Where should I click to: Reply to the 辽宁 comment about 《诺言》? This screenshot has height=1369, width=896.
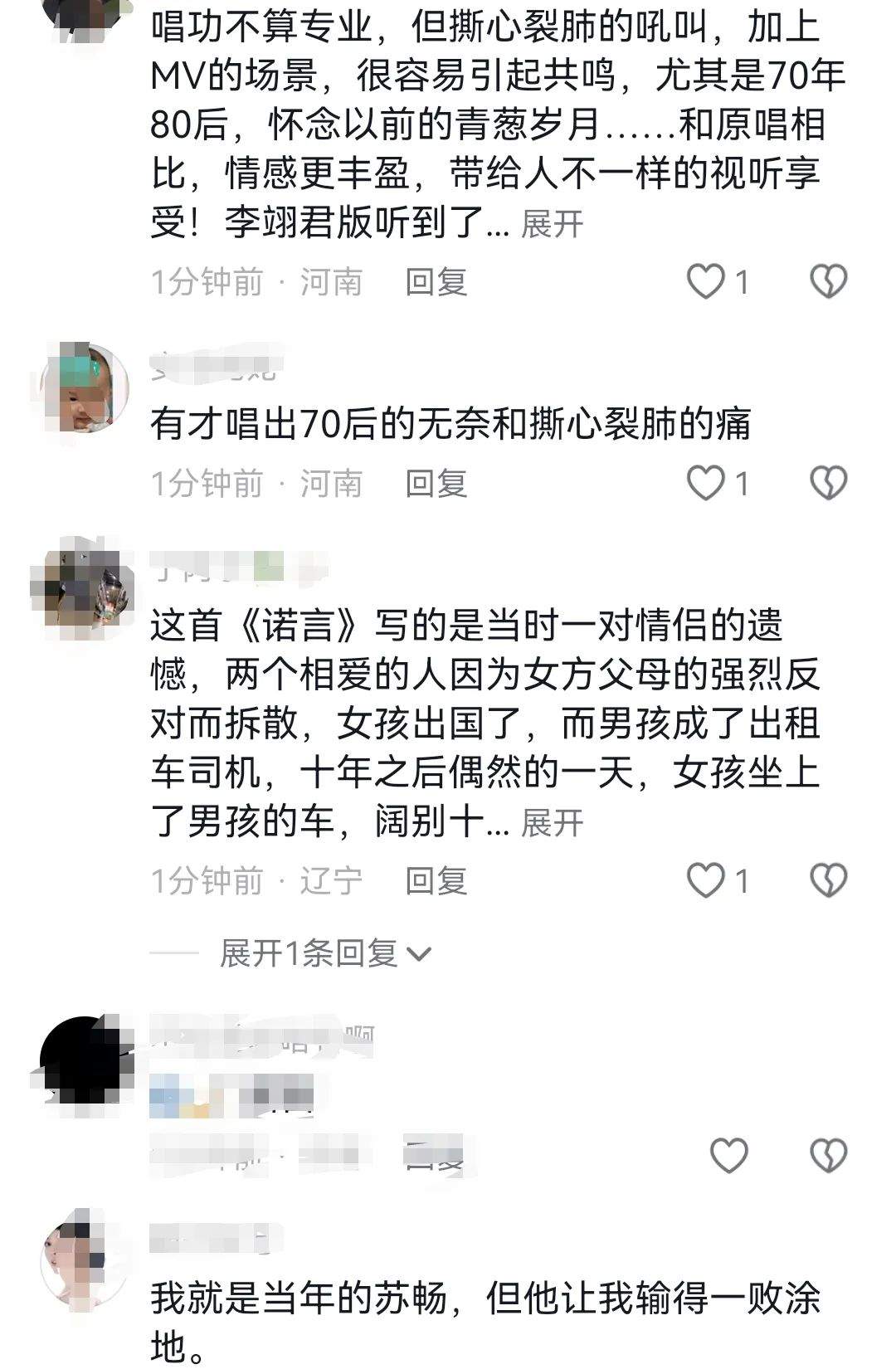click(436, 880)
